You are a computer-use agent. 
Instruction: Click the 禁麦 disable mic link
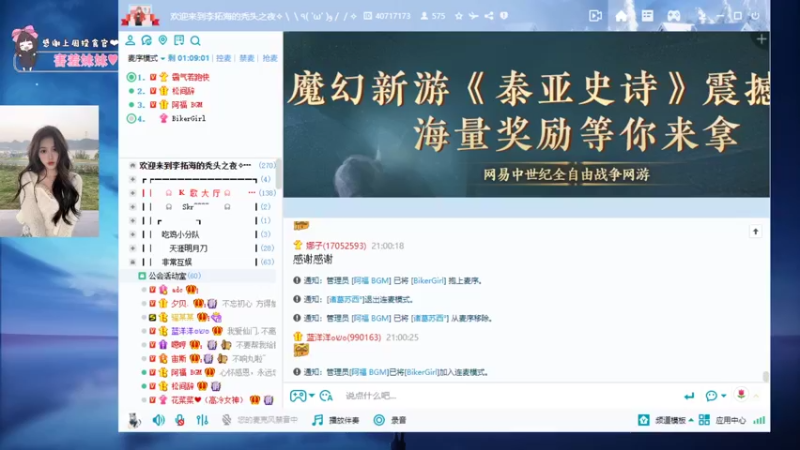[247, 58]
